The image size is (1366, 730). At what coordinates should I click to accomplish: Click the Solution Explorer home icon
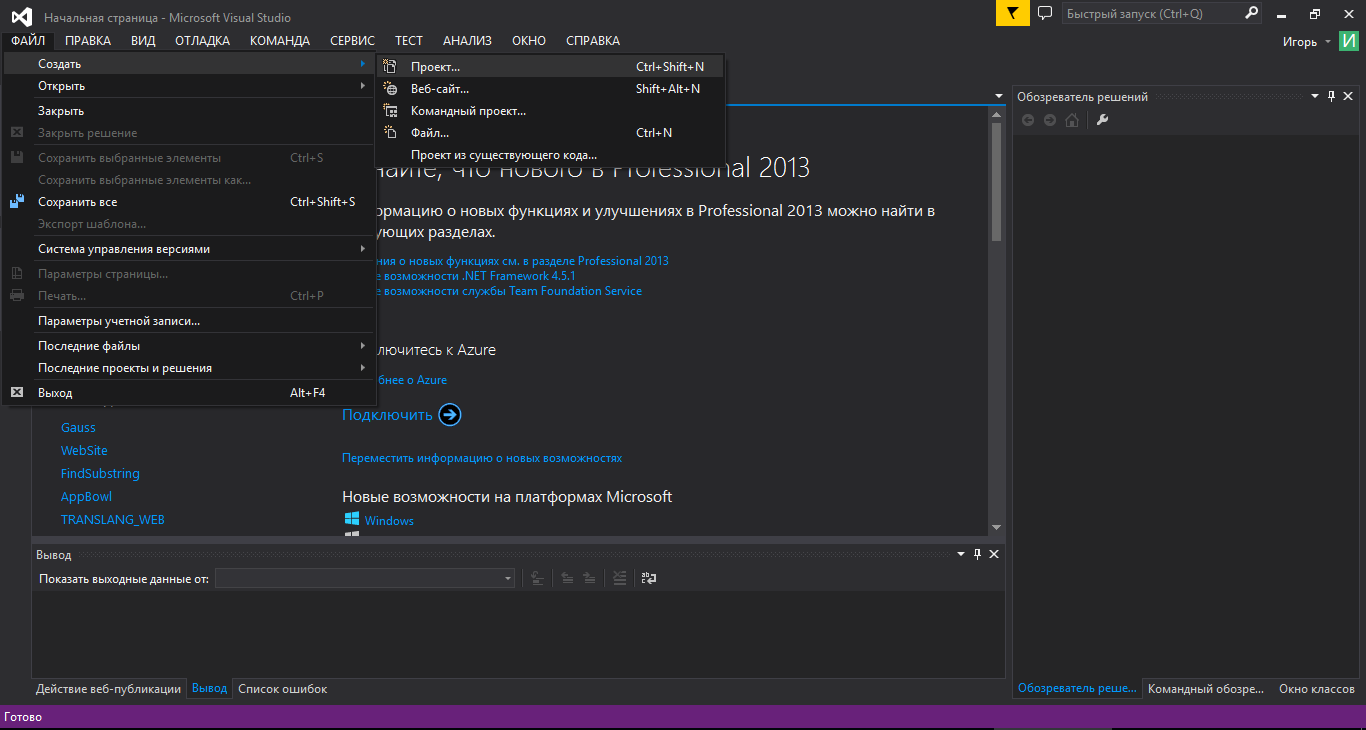[1072, 120]
